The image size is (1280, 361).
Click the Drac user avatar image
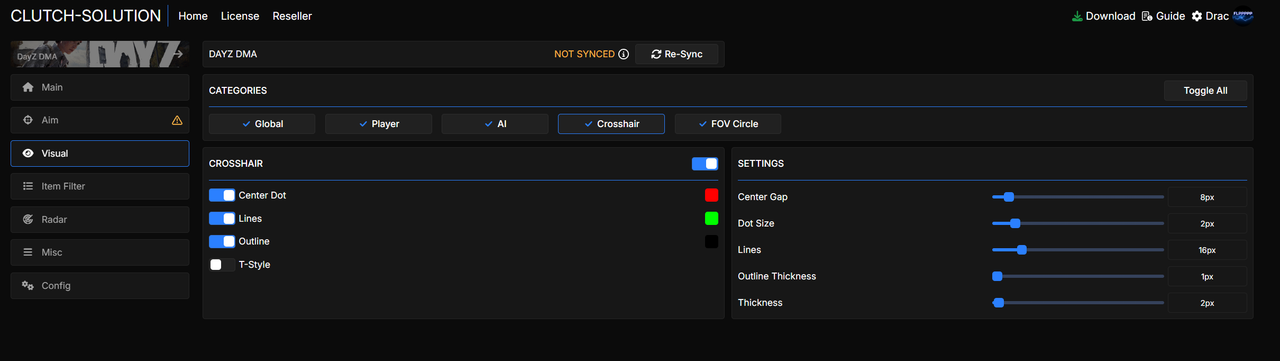pyautogui.click(x=1243, y=16)
